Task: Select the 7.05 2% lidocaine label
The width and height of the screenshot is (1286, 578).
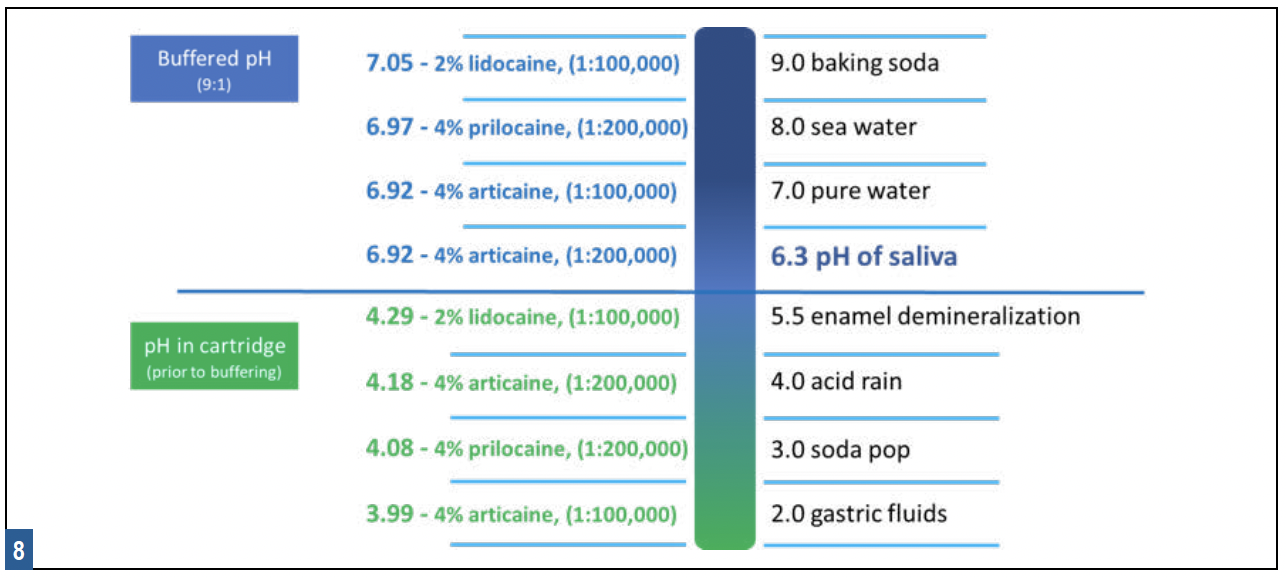Action: pos(523,65)
